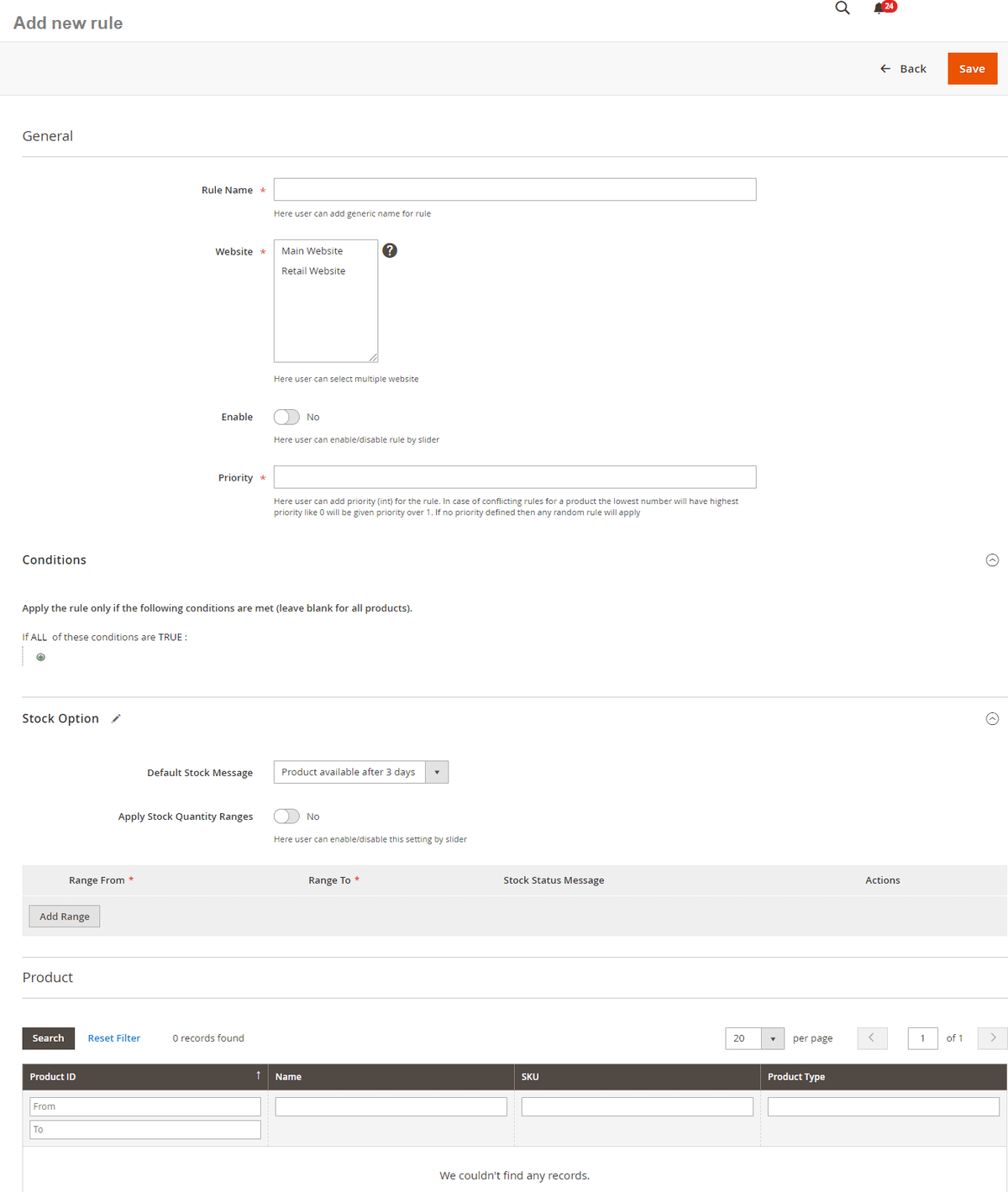Click the Website help question mark icon
Screen dimensions: 1008x1192
pos(390,250)
